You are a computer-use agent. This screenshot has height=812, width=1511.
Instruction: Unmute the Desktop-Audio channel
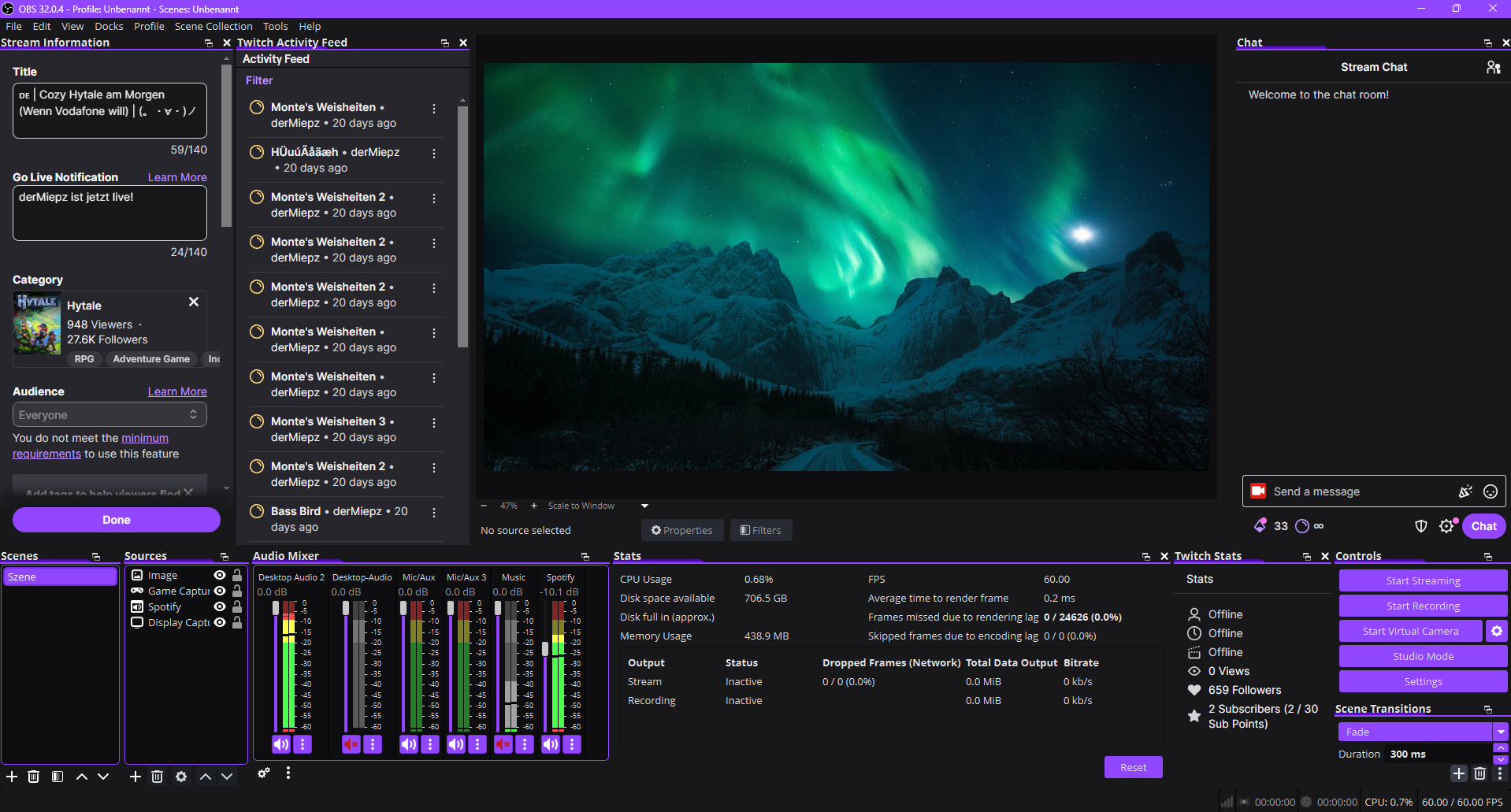click(x=351, y=744)
